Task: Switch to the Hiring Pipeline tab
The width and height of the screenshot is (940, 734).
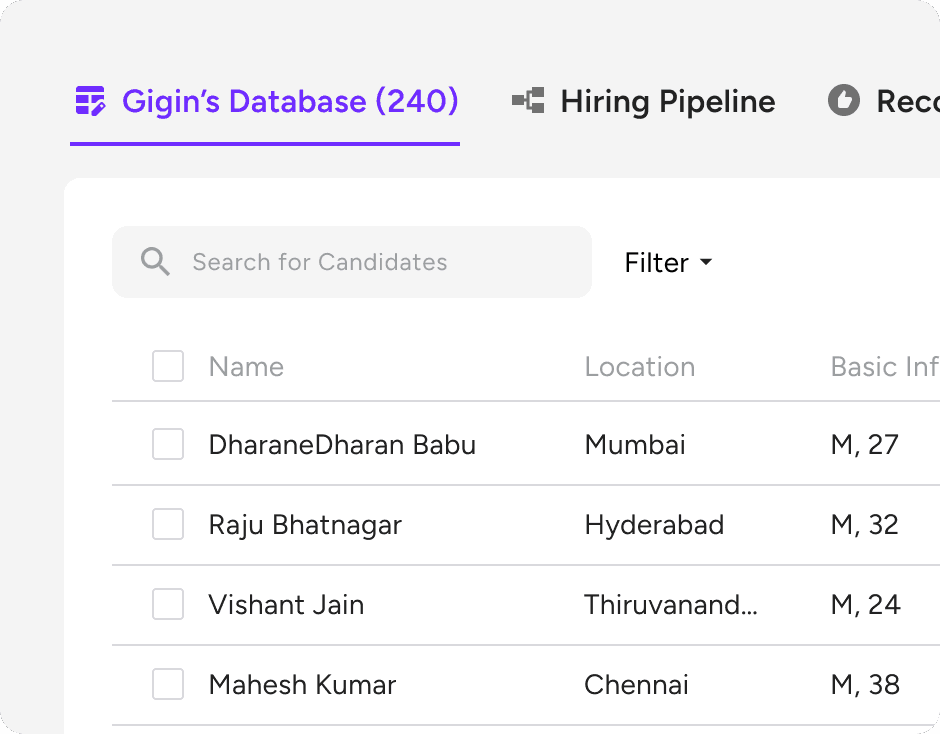Action: point(667,101)
